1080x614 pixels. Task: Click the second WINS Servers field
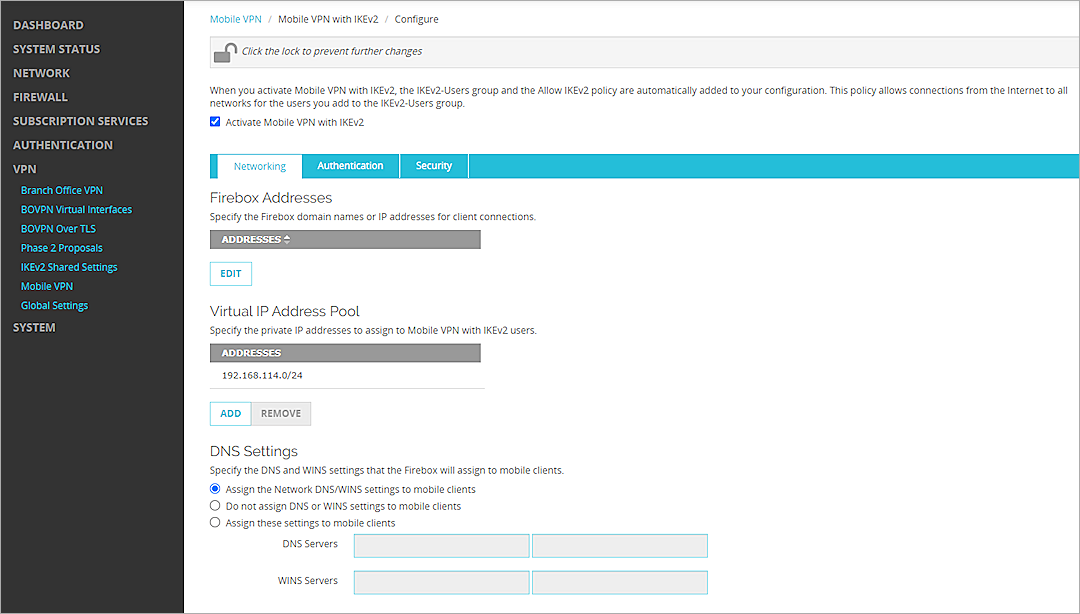coord(620,582)
